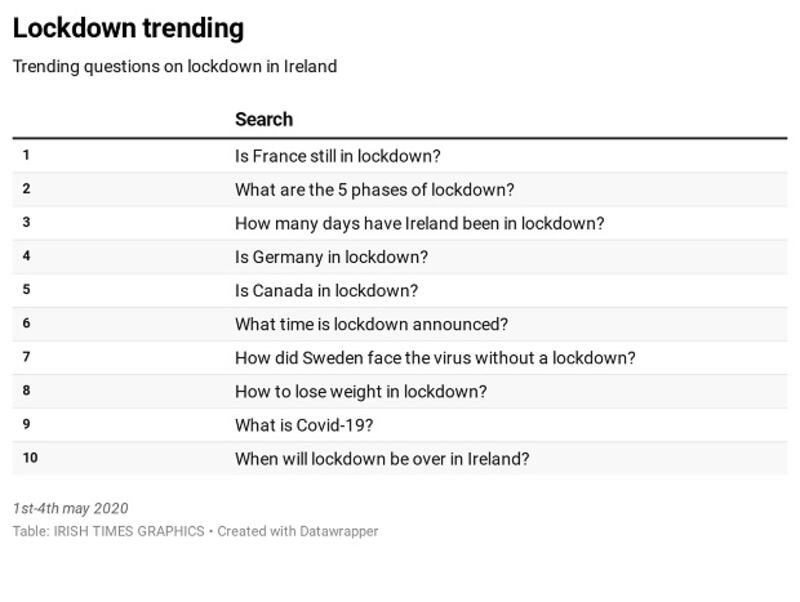Click the '1st-4th may 2020' date note

point(70,508)
